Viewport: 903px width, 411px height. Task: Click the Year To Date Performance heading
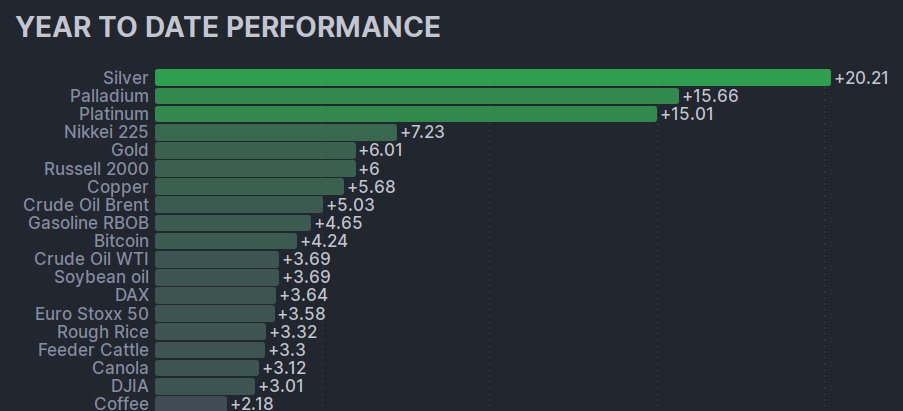tap(228, 27)
